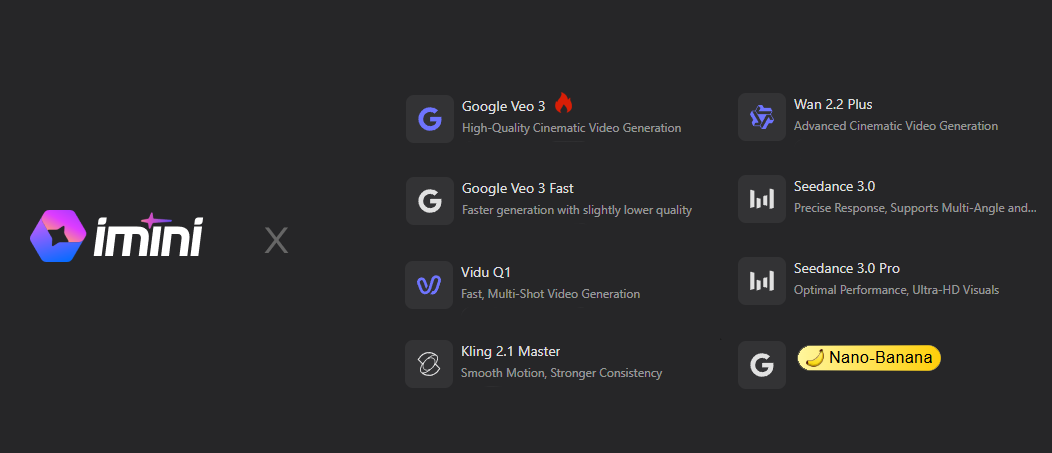Choose the Kling 2.1 Master label
The height and width of the screenshot is (453, 1052).
tap(510, 351)
